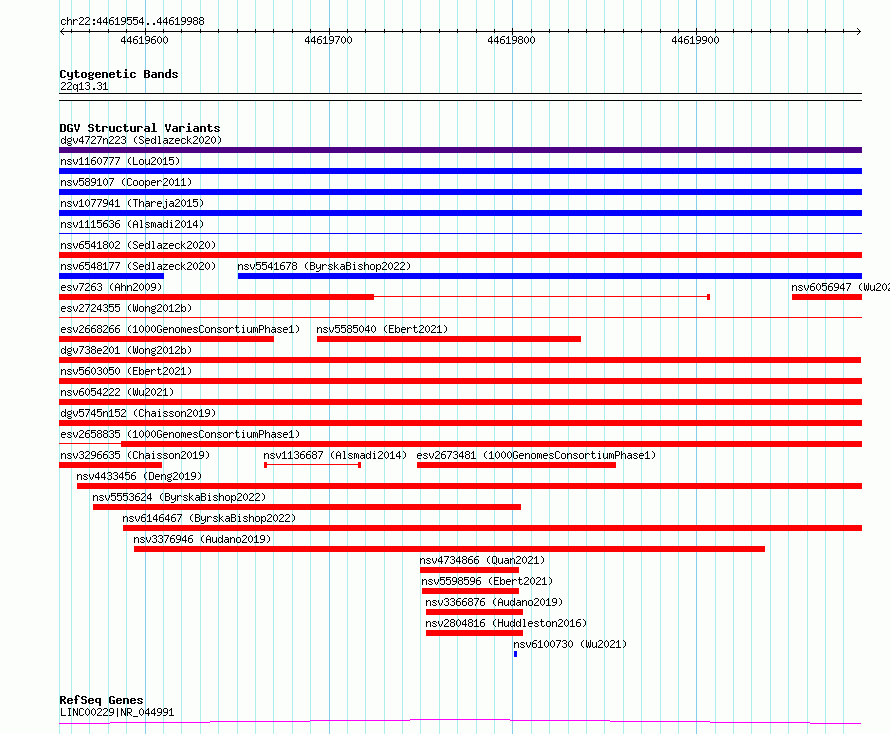Viewport: 890px width, 734px height.
Task: Click the 44619600 ruler coordinate
Action: pos(144,40)
